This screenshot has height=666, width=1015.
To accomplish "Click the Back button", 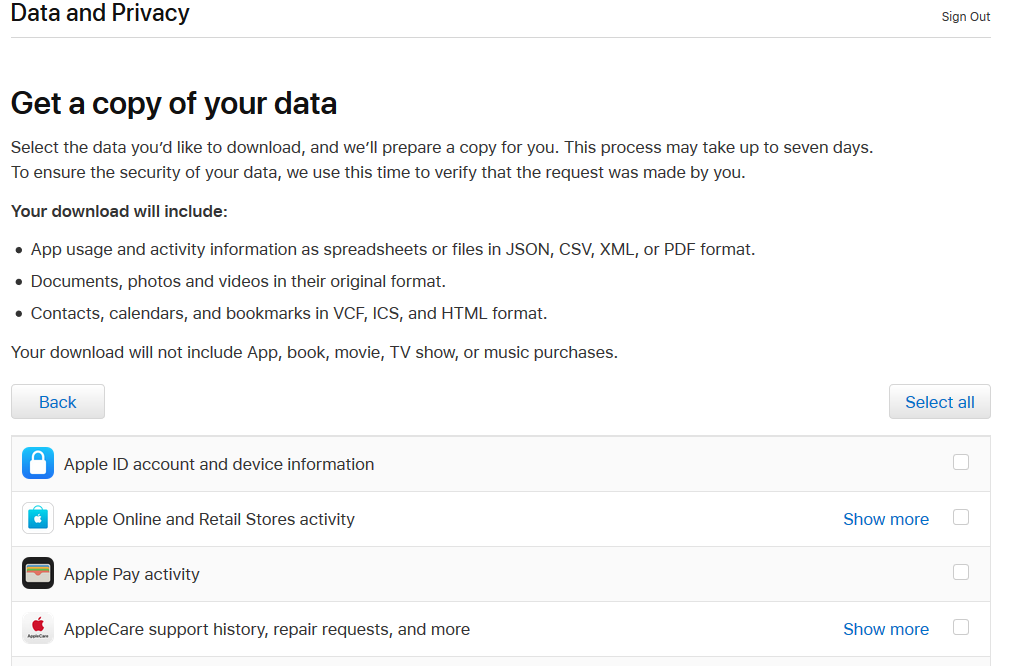I will tap(58, 402).
